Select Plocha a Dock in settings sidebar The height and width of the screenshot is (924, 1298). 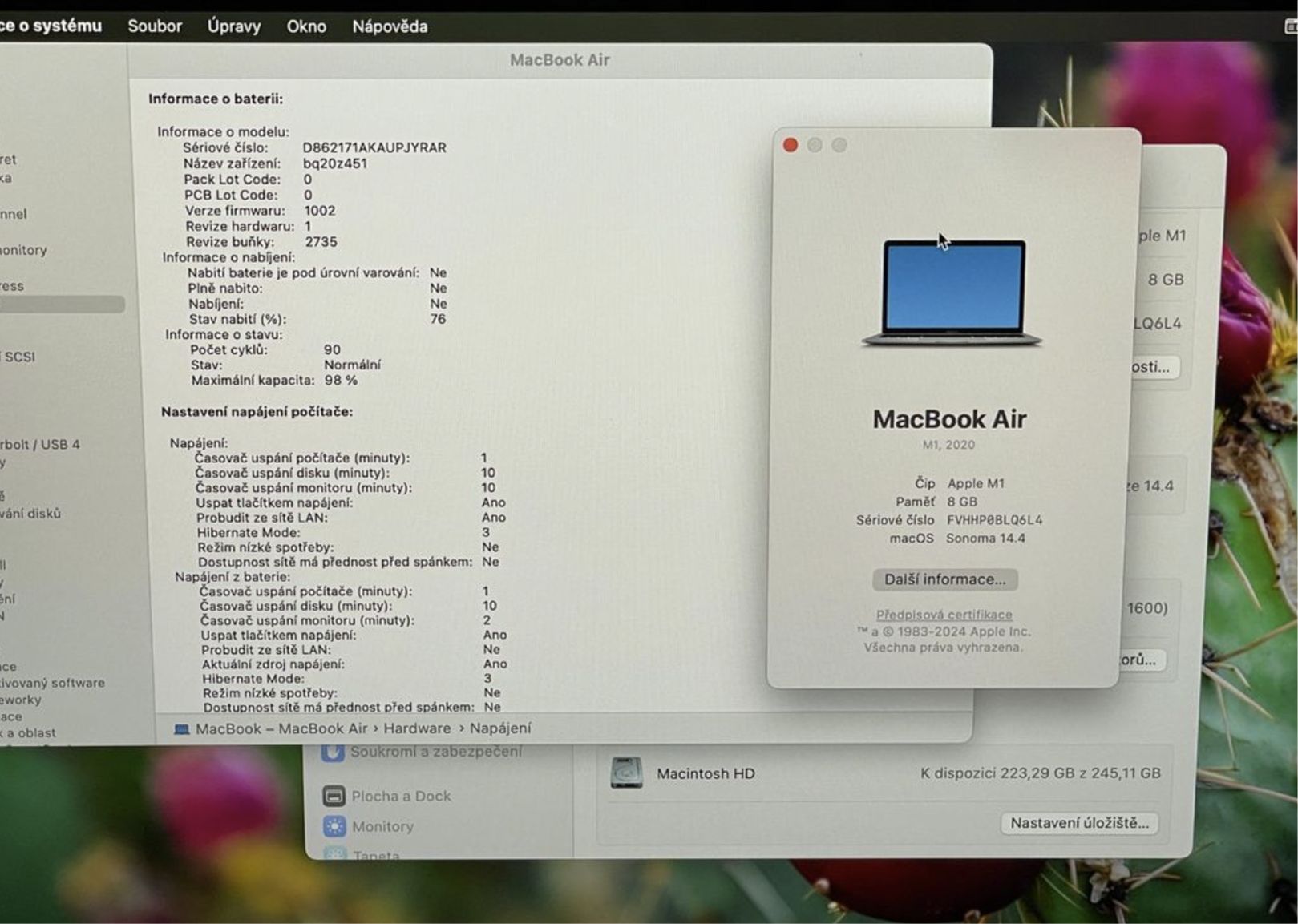[386, 796]
